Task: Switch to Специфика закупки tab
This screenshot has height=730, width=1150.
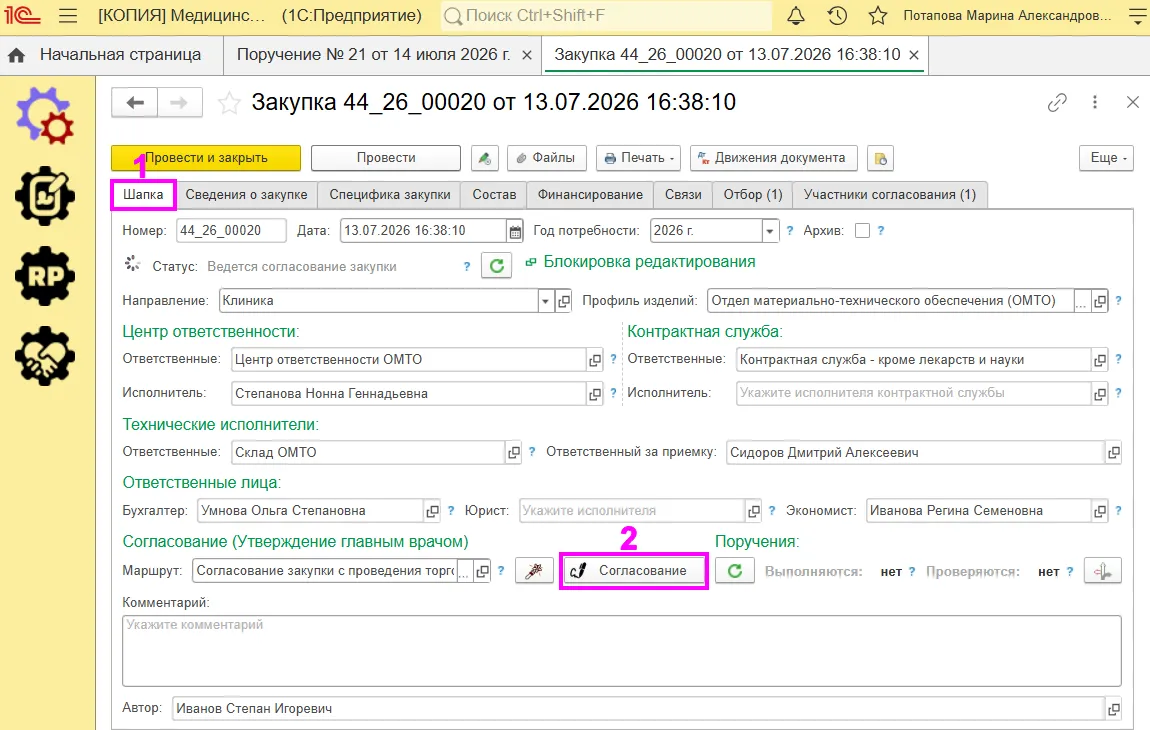Action: [x=389, y=195]
